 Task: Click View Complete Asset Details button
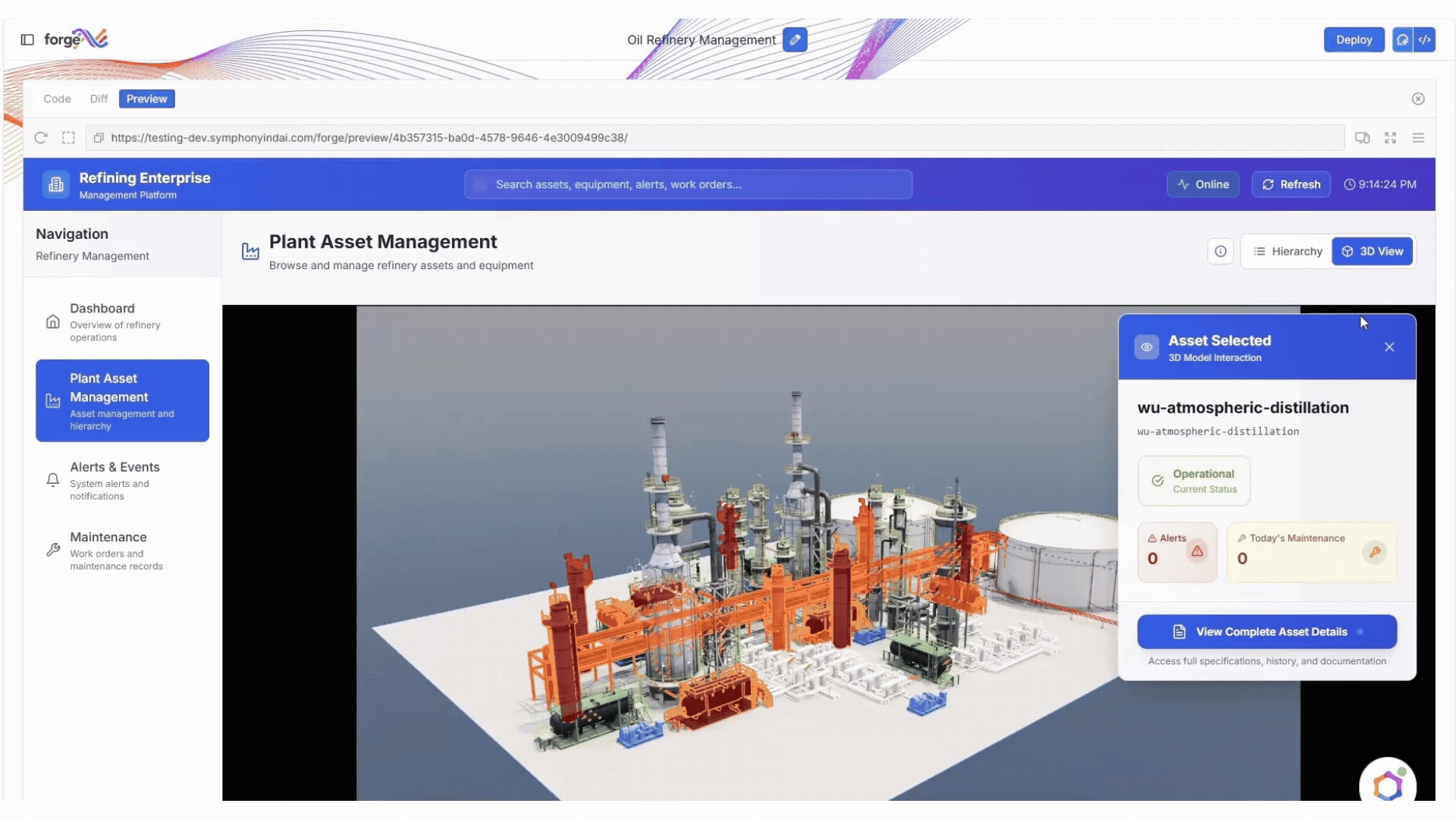point(1266,632)
